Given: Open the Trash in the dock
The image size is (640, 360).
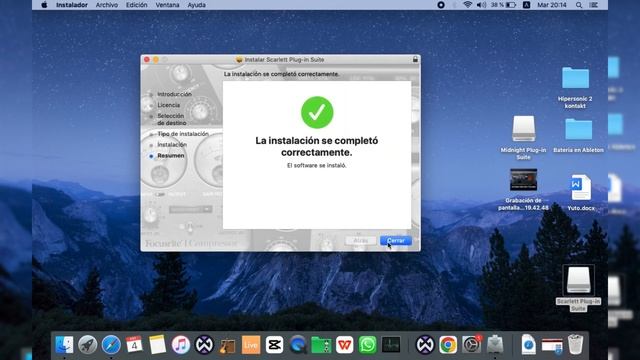Looking at the screenshot, I should [575, 345].
